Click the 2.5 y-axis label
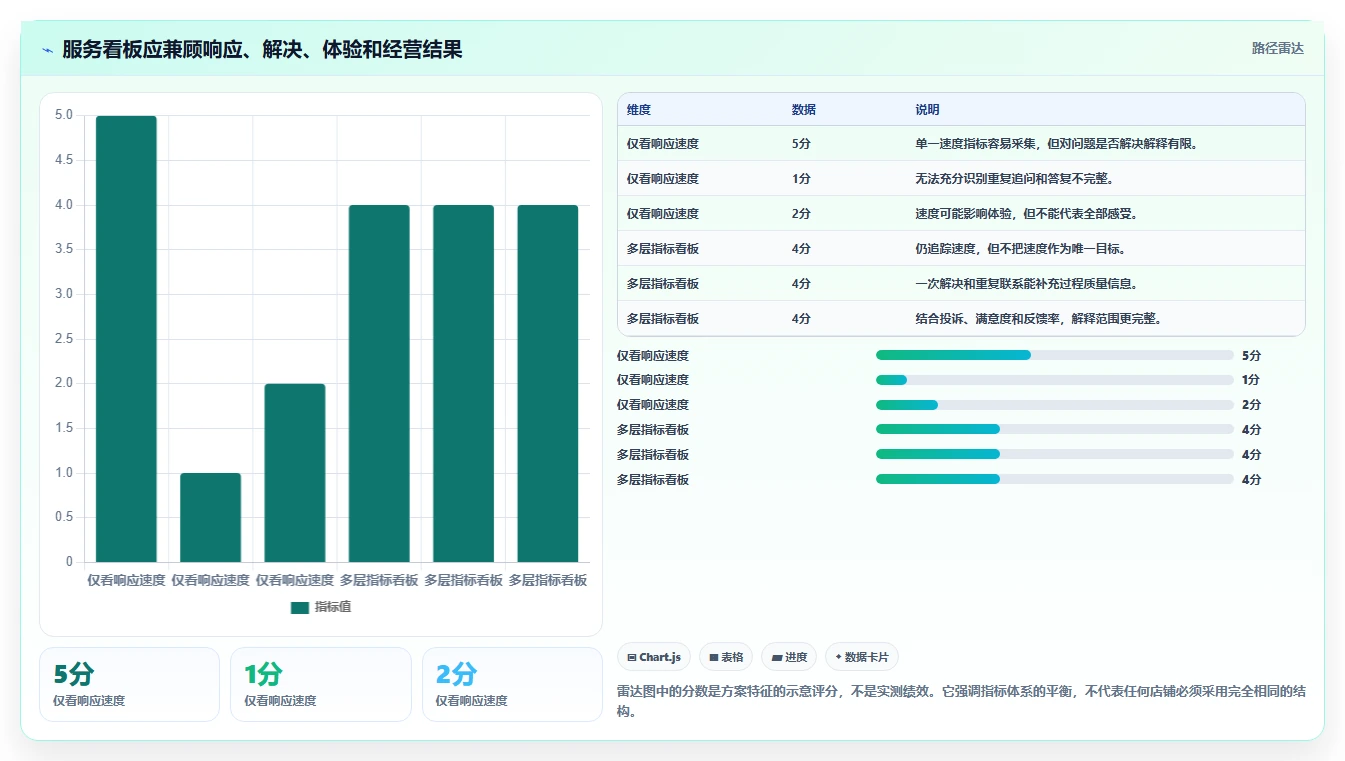This screenshot has width=1345, height=761. 63,339
